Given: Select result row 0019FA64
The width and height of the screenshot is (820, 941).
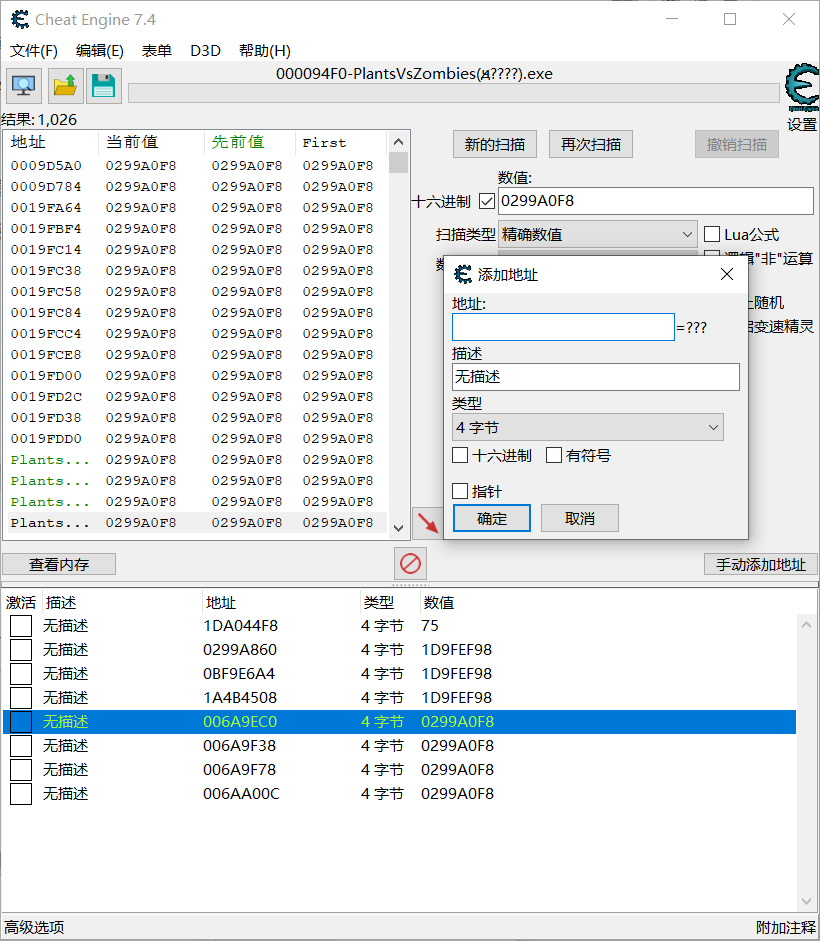Looking at the screenshot, I should pos(196,208).
